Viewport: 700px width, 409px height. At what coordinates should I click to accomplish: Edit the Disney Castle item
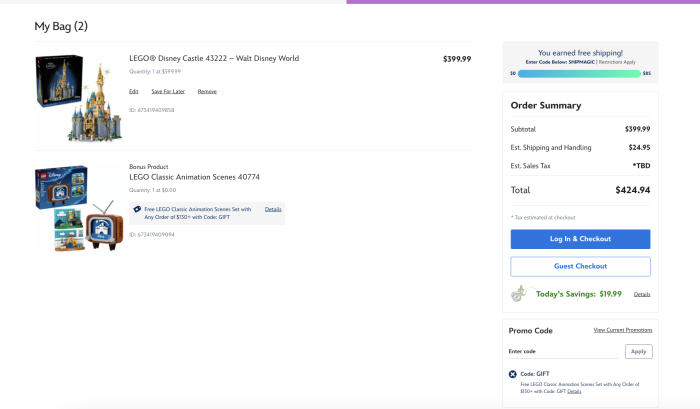click(x=133, y=92)
